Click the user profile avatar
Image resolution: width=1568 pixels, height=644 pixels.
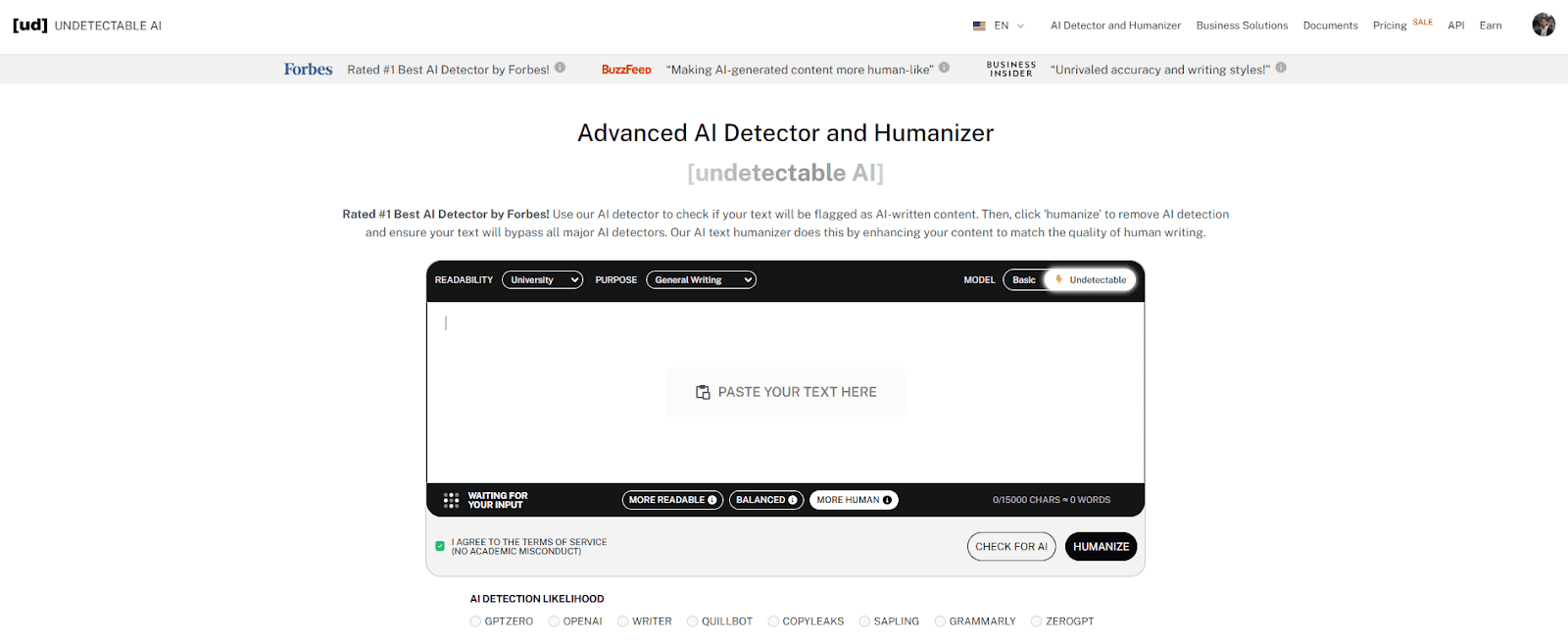[1543, 25]
